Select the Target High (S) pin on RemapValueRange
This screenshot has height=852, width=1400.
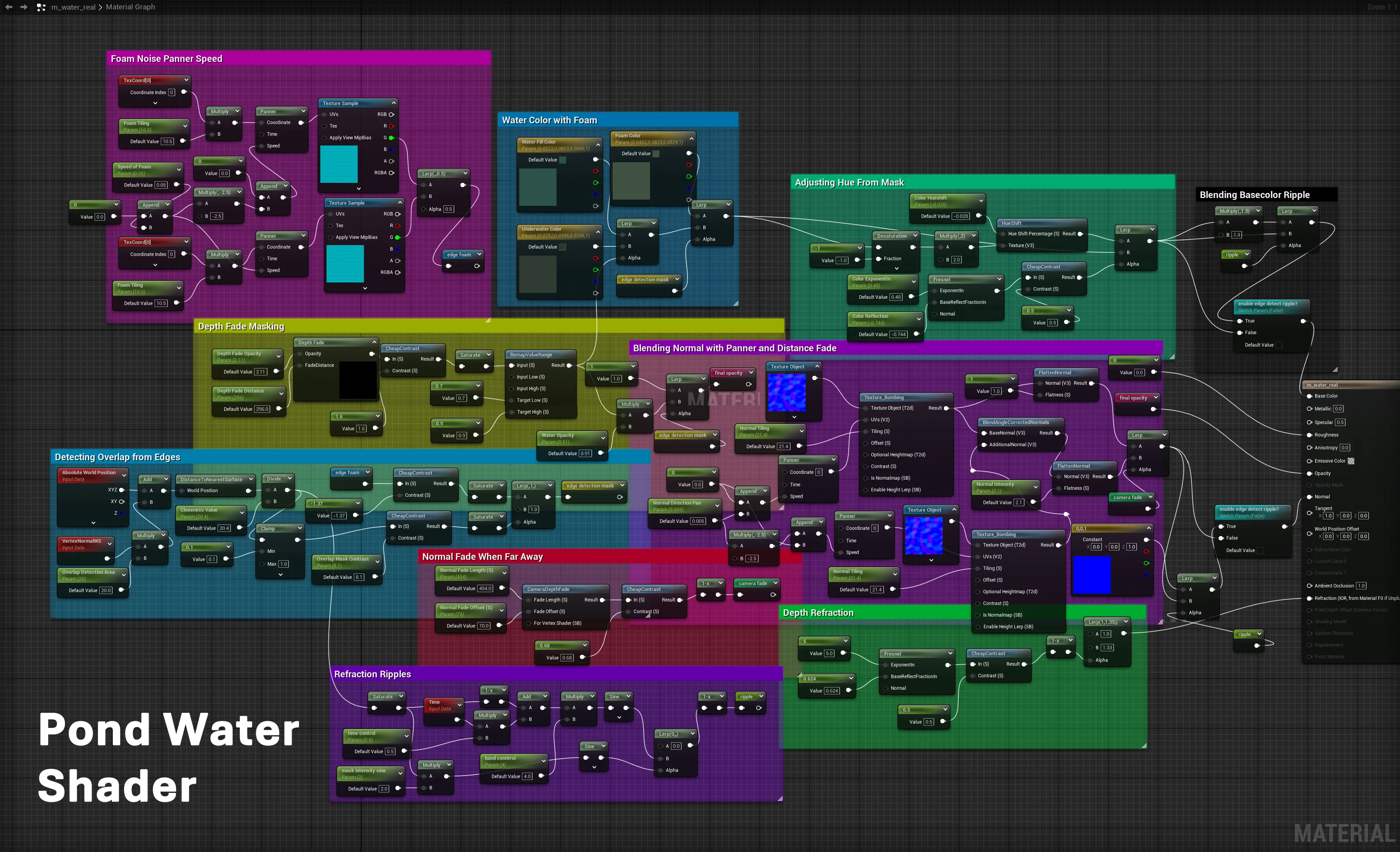coord(511,412)
